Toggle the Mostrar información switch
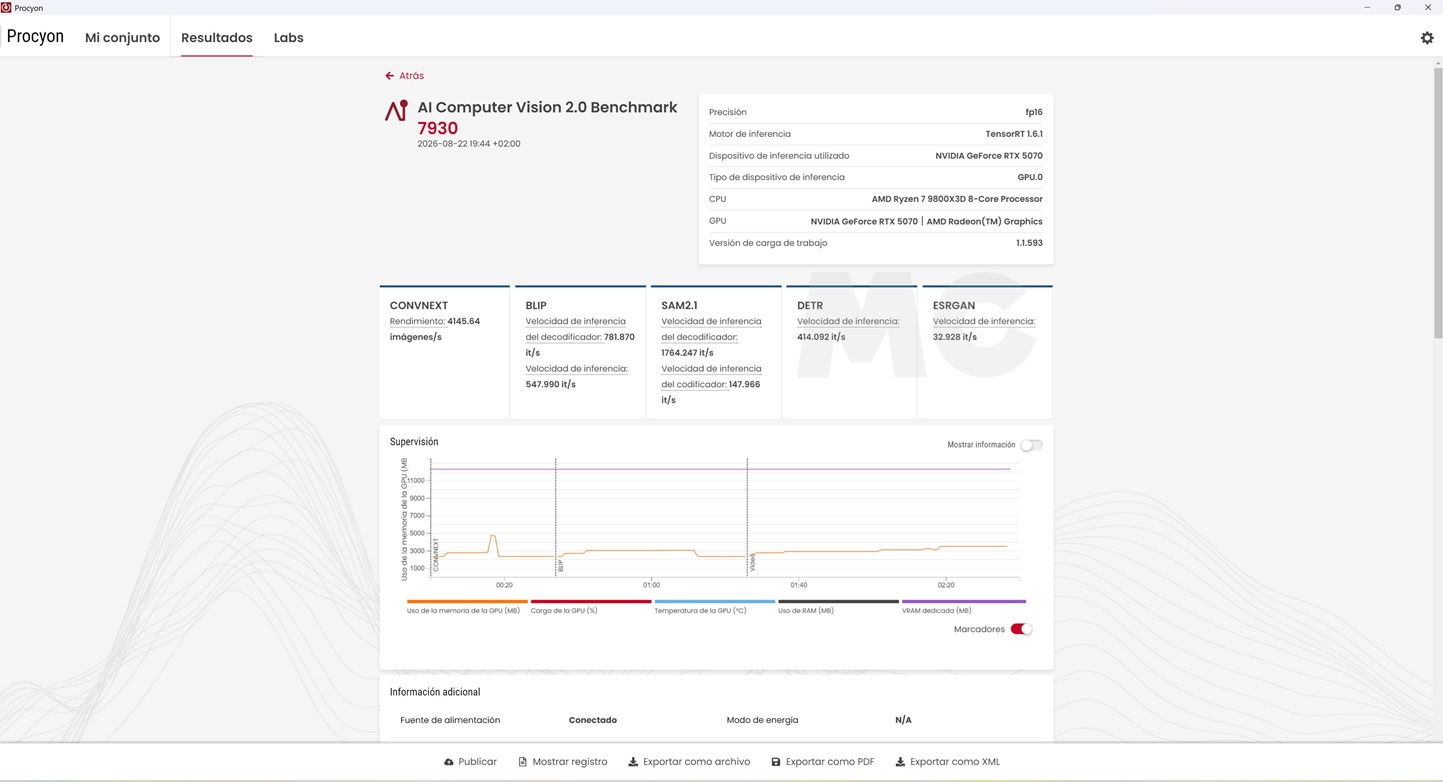The width and height of the screenshot is (1443, 782). (1031, 445)
